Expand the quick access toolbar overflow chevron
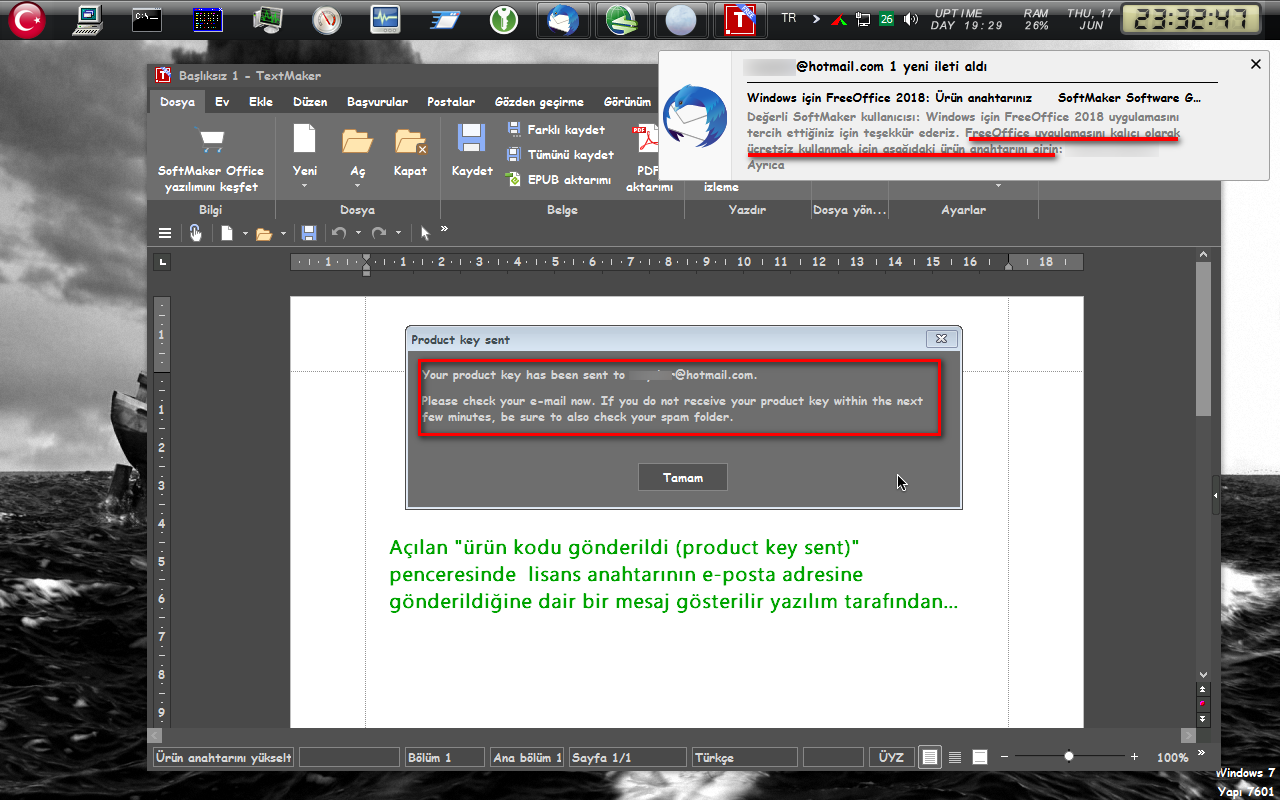 [444, 230]
